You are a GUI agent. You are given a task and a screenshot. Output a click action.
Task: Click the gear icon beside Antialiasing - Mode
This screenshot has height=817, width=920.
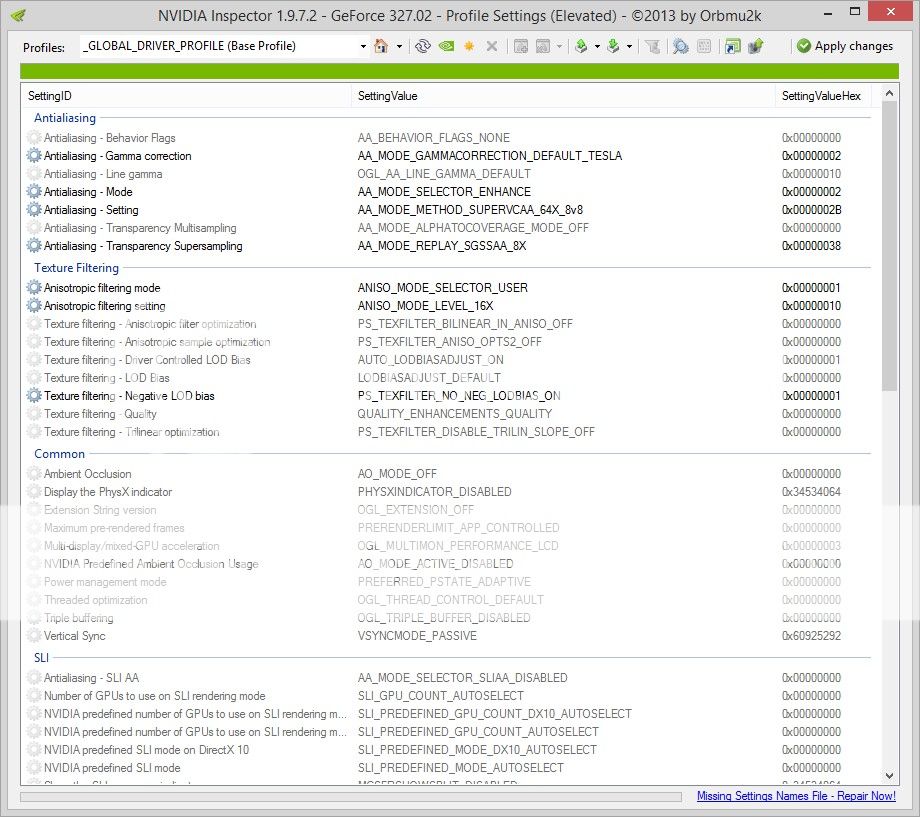click(34, 192)
